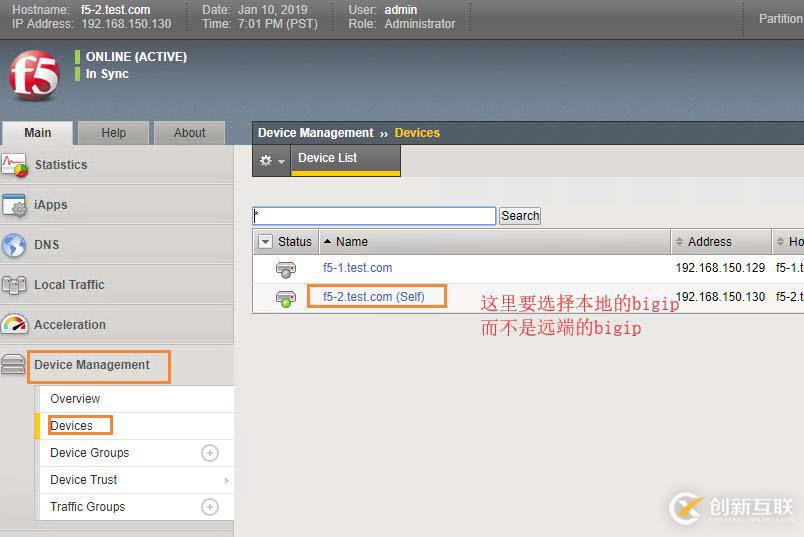804x537 pixels.
Task: Click plus icon next to Device Groups
Action: (x=210, y=453)
